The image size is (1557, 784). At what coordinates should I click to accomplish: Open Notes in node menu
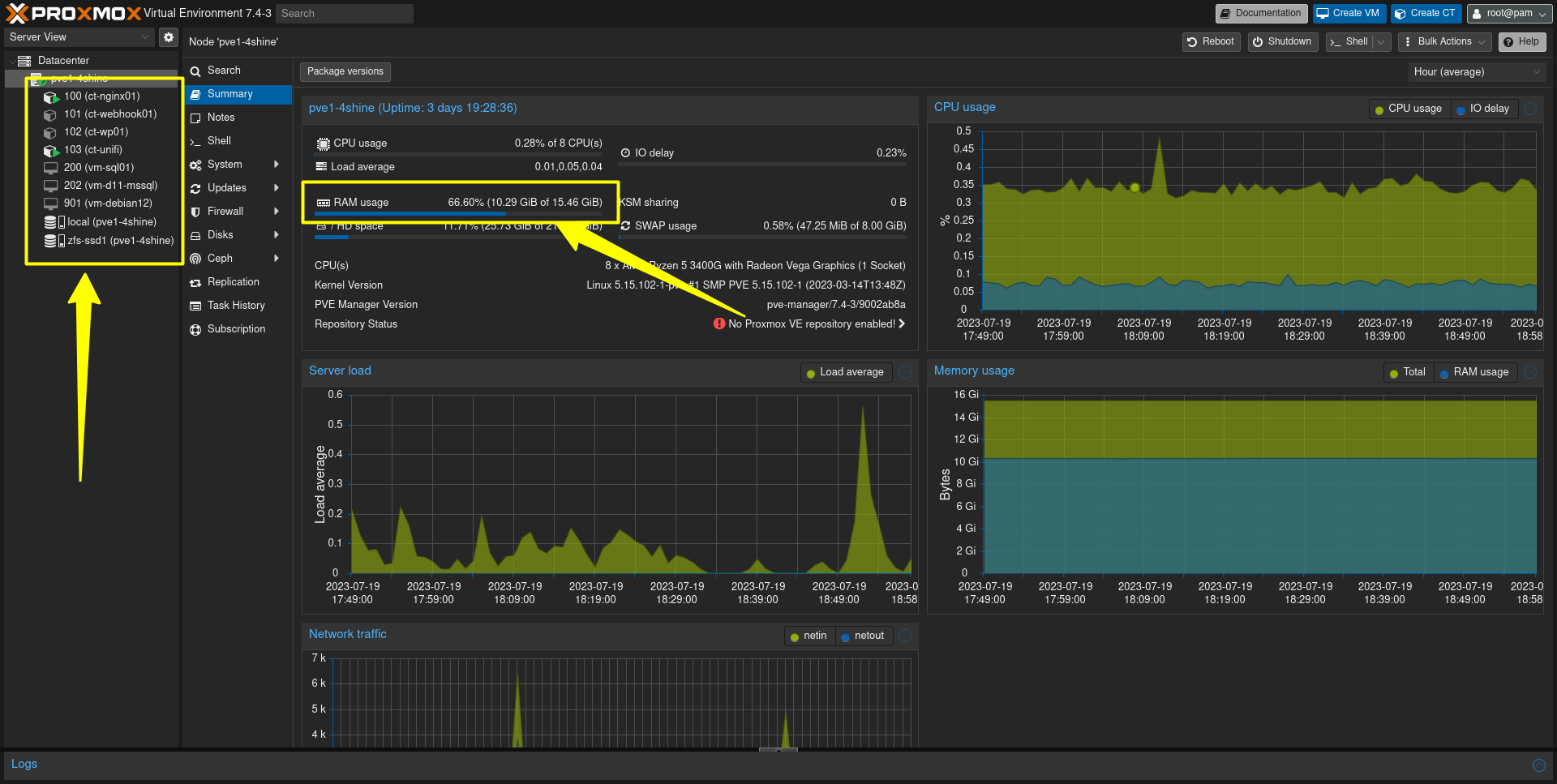point(238,118)
